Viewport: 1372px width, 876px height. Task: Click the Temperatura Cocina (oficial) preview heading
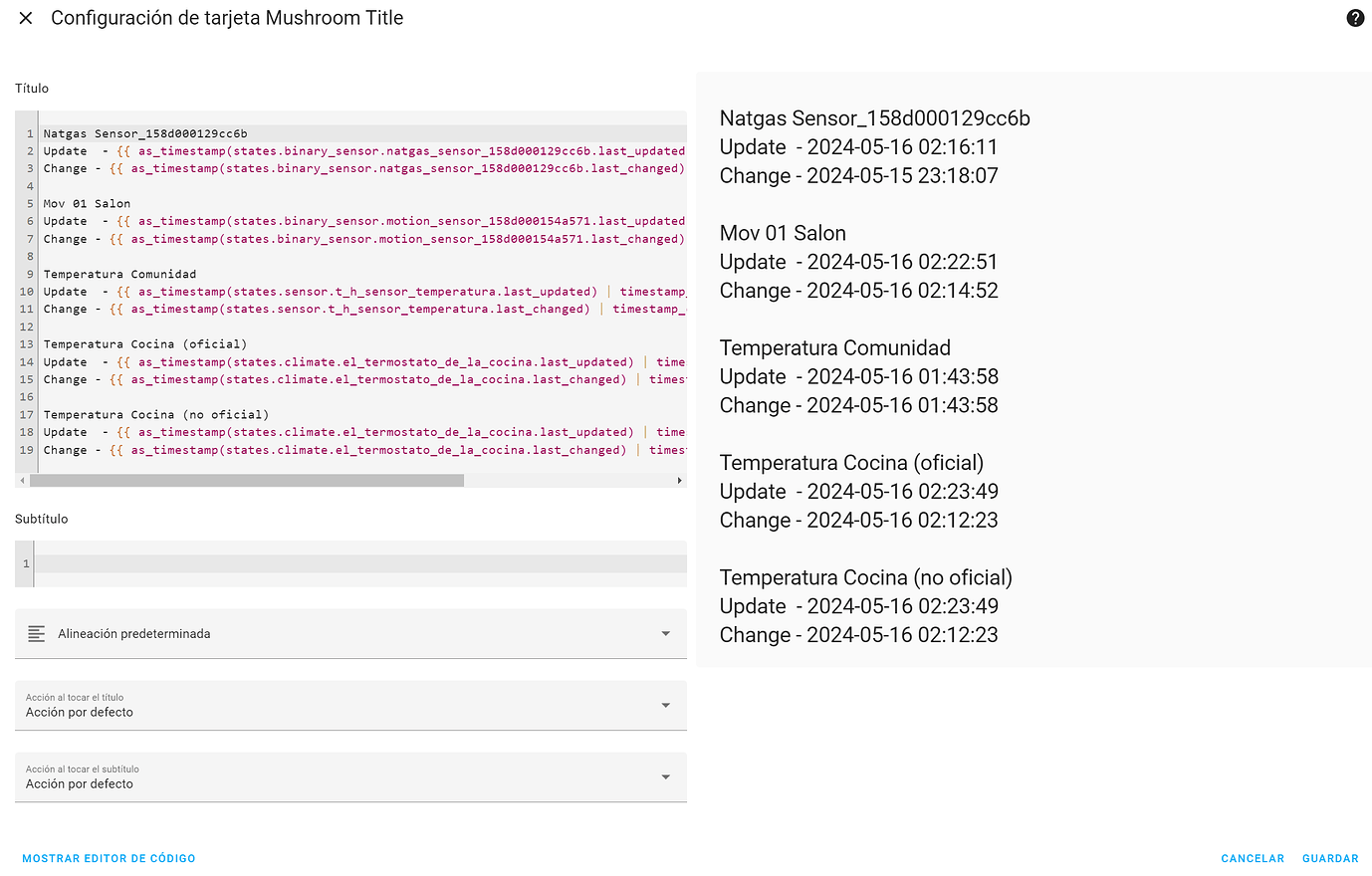pyautogui.click(x=850, y=462)
